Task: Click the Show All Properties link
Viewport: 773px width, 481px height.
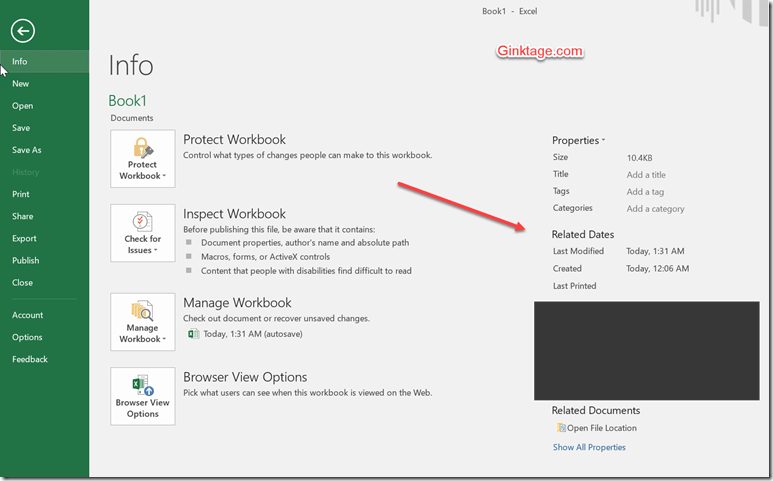Action: point(589,447)
